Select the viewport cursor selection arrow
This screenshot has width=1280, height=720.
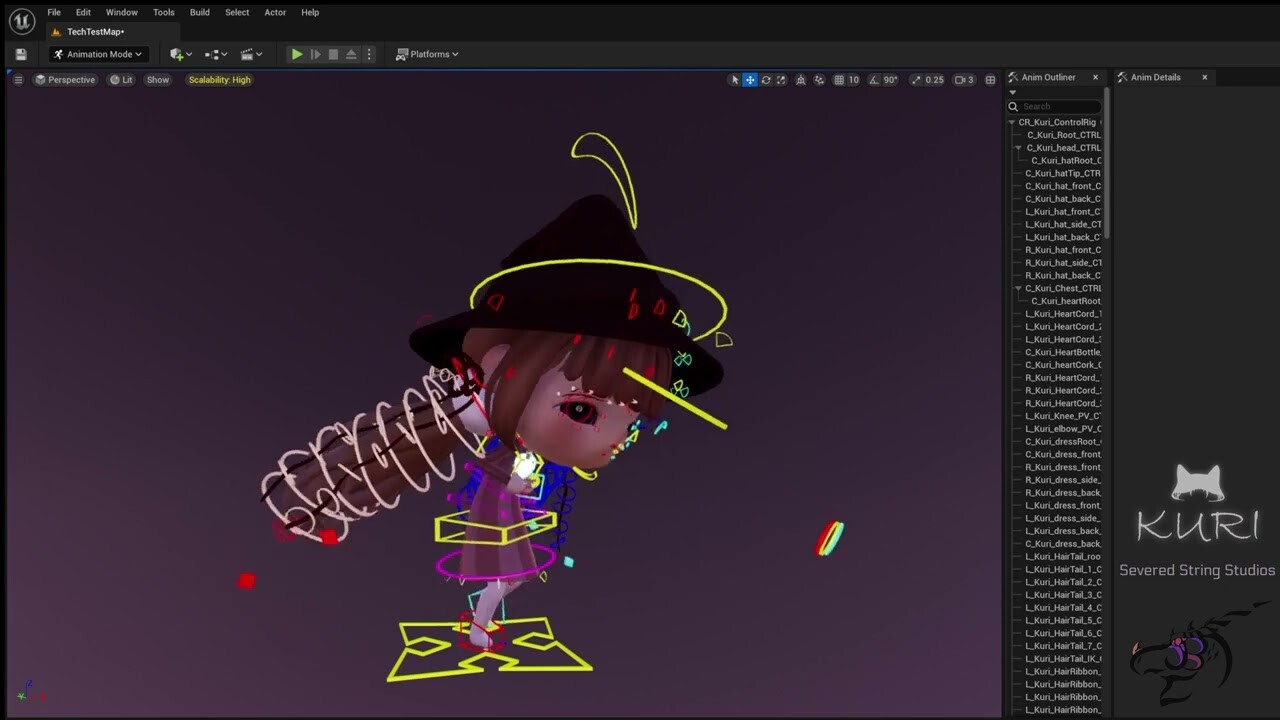735,79
